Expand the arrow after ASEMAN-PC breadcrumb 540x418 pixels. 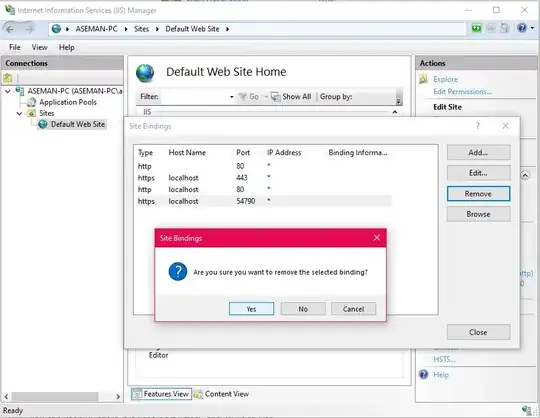click(x=126, y=29)
